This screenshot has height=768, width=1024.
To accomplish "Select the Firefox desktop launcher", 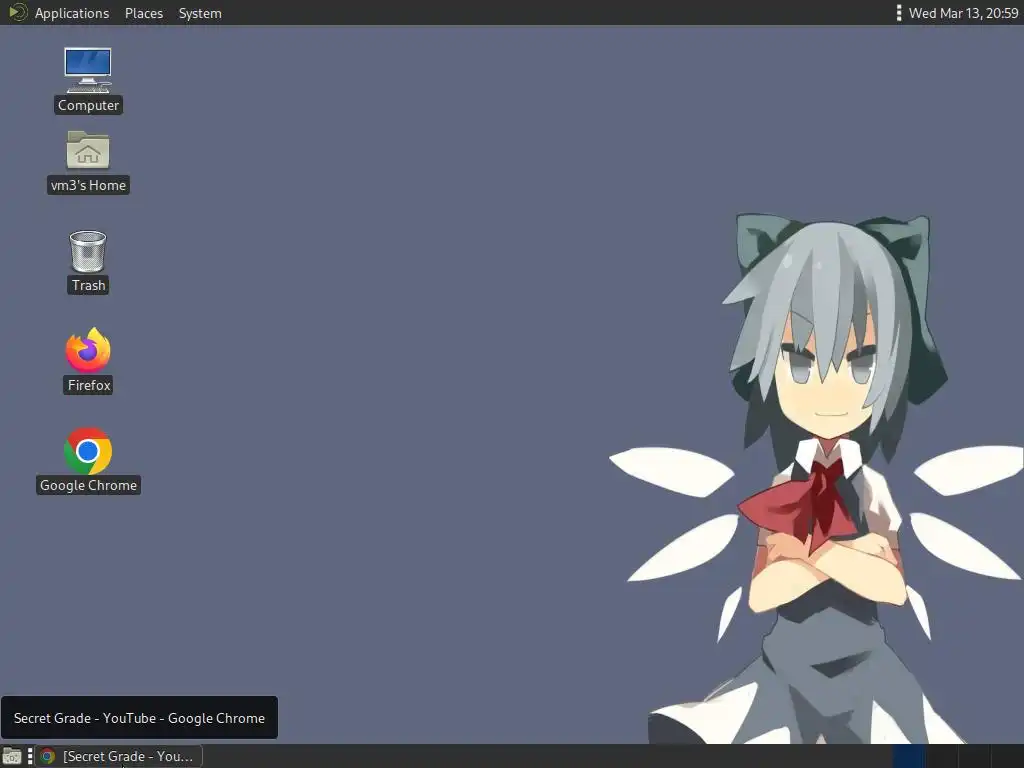I will [x=88, y=351].
